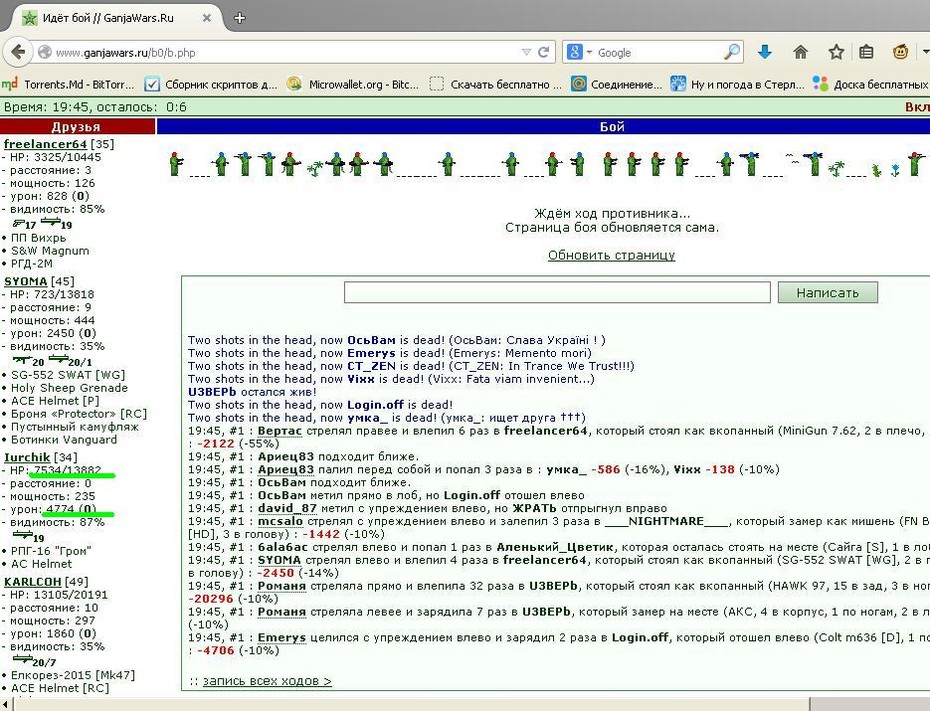Open SYOMA player profile in friends list
This screenshot has height=711, width=930.
[x=26, y=281]
